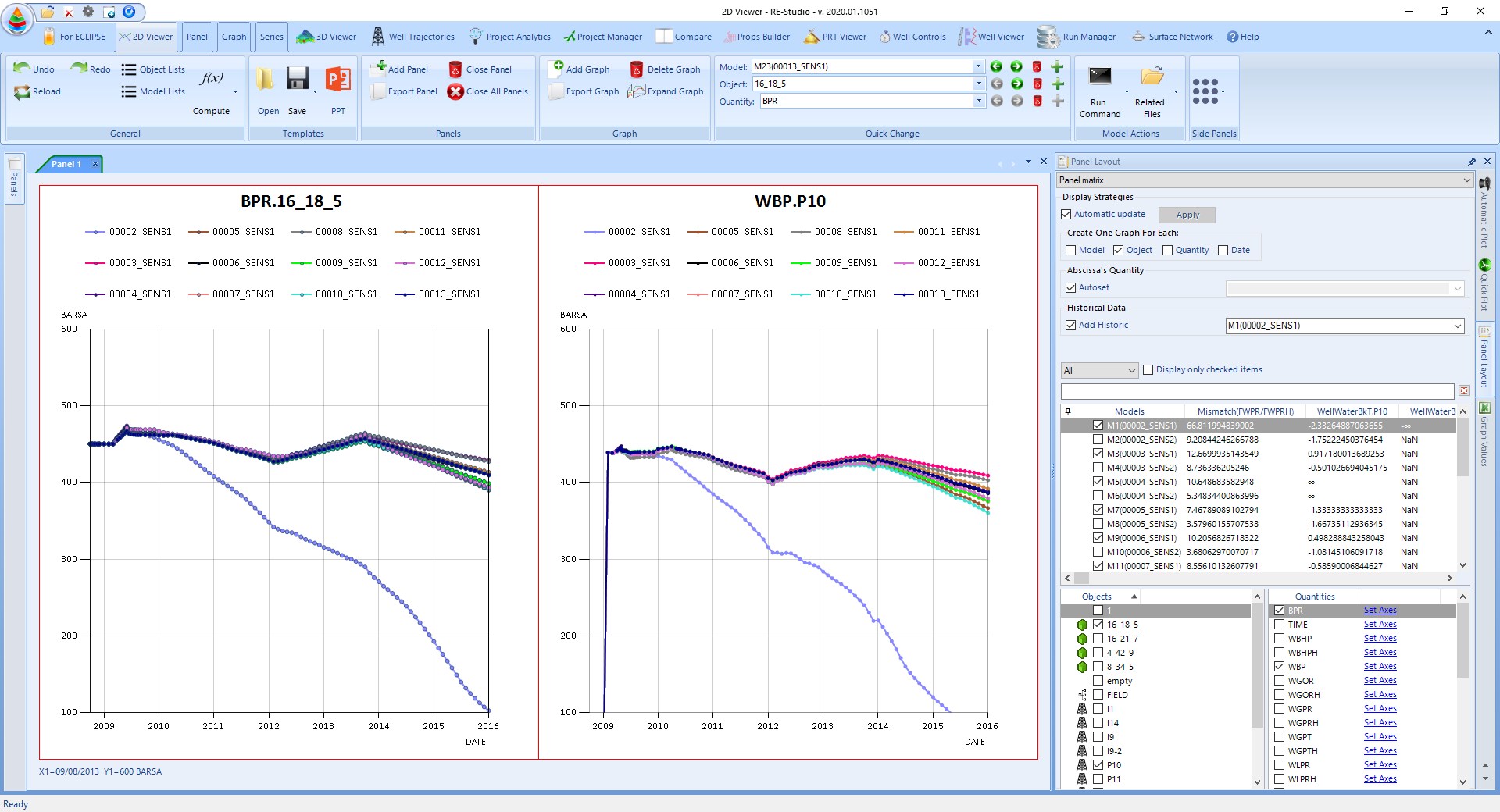This screenshot has height=812, width=1500.
Task: Expand the Save dropdown arrow
Action: [316, 92]
